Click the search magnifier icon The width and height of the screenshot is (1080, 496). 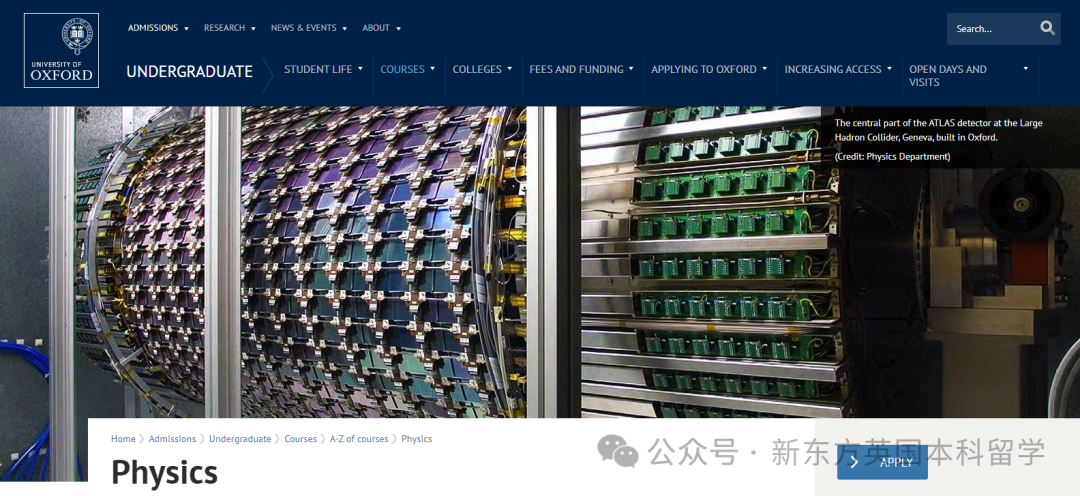[x=1048, y=28]
